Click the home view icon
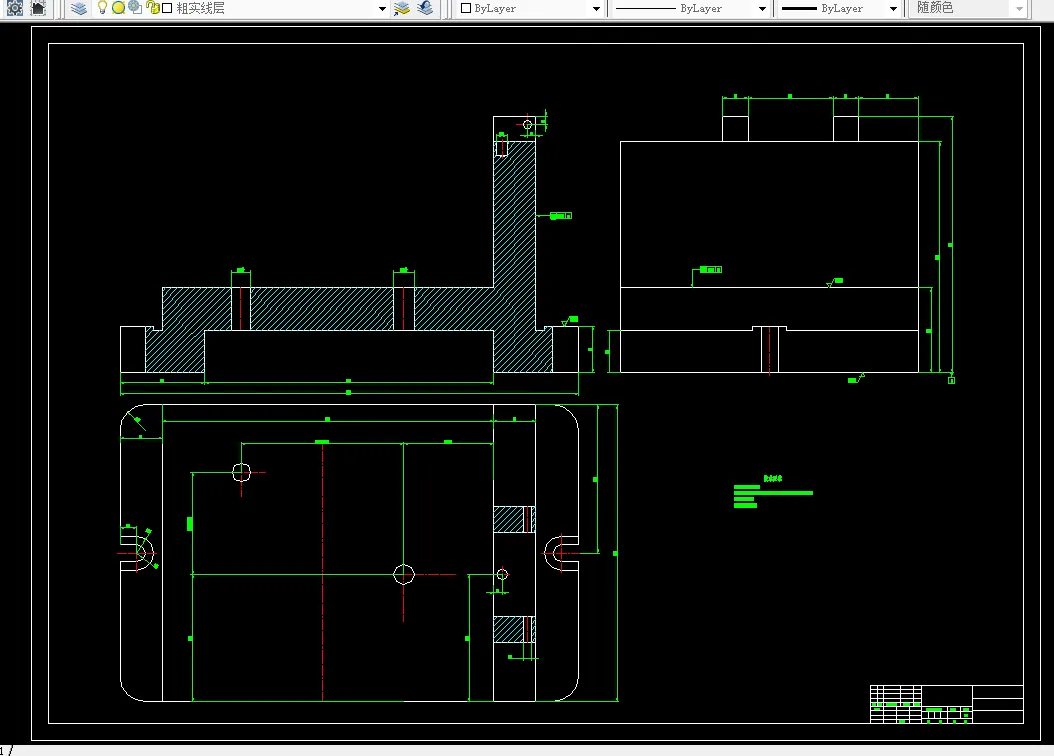The height and width of the screenshot is (756, 1054). (x=39, y=8)
